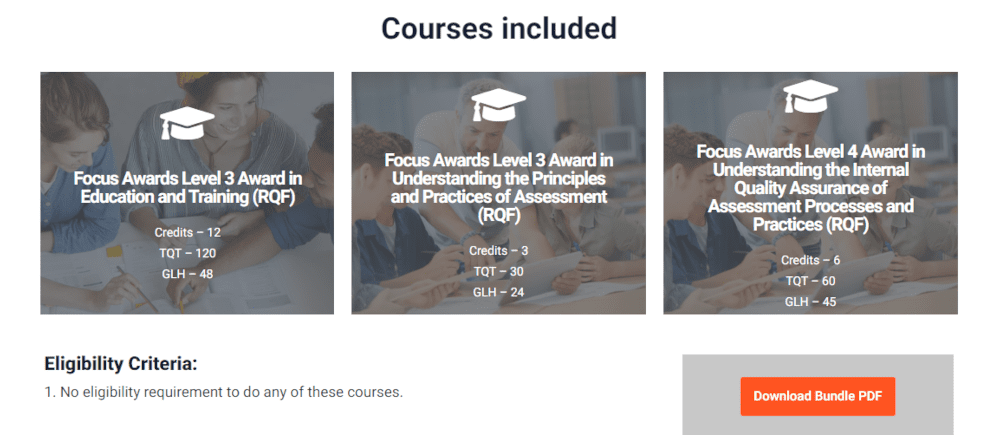Click graduation cap icon on Principles of Assessment card
This screenshot has height=435, width=1000.
[499, 105]
